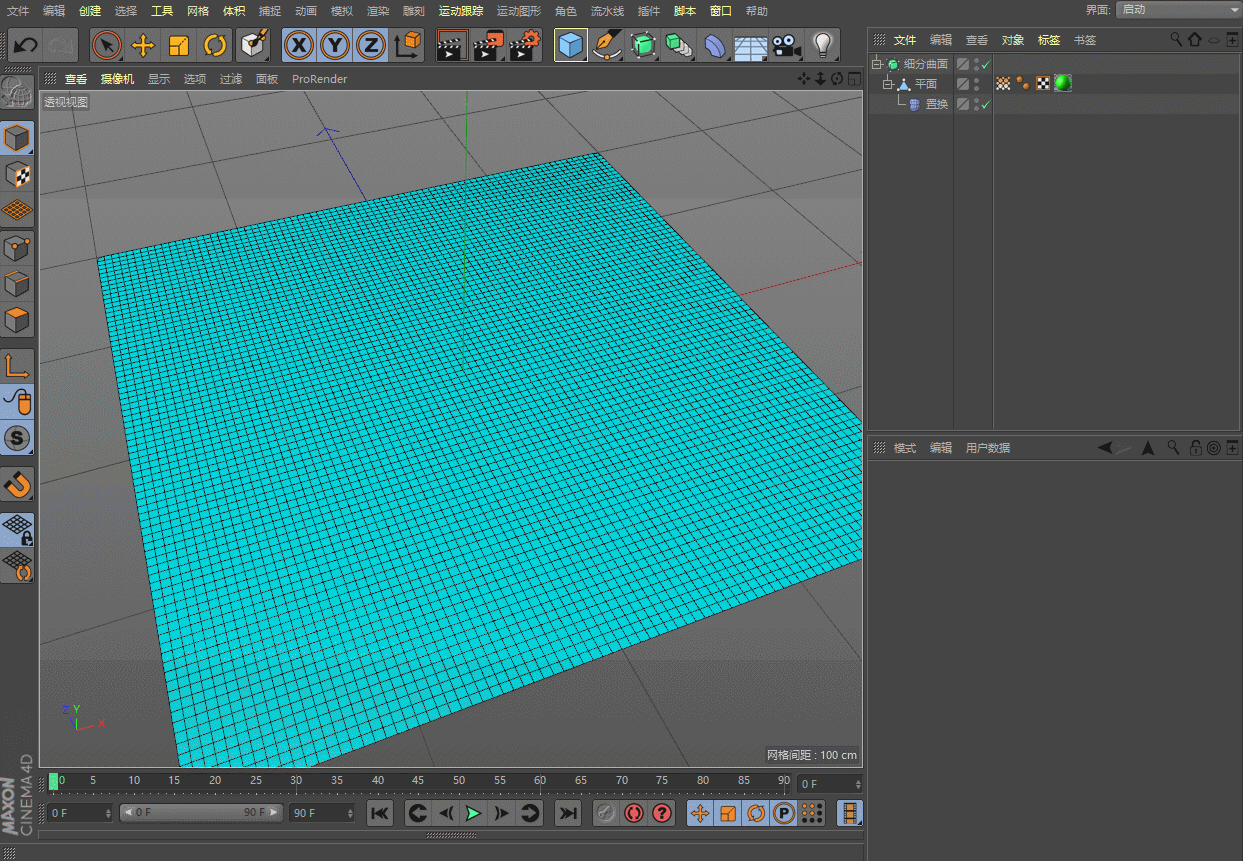Enable keyframe recording with the red record button
This screenshot has width=1243, height=861.
(634, 813)
